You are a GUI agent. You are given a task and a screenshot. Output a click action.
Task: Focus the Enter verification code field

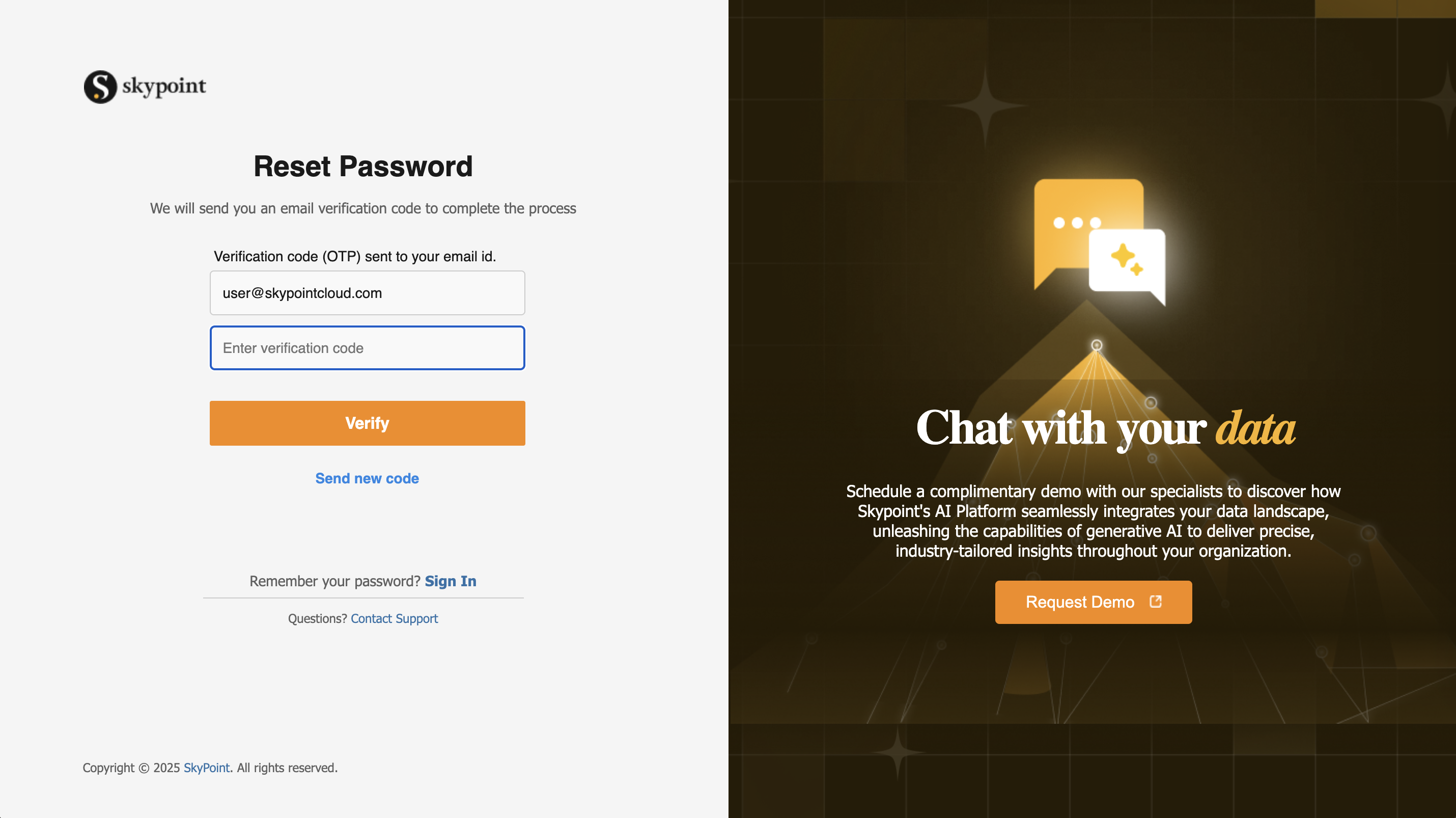click(x=368, y=348)
